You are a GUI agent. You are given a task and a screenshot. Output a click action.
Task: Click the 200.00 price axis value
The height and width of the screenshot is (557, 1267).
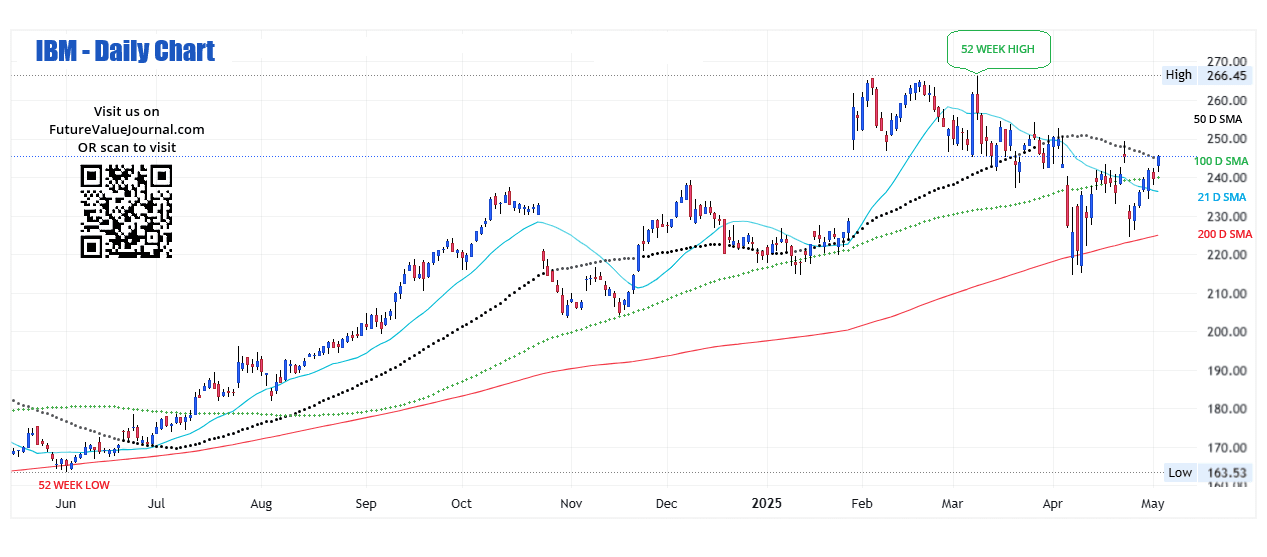(1227, 332)
